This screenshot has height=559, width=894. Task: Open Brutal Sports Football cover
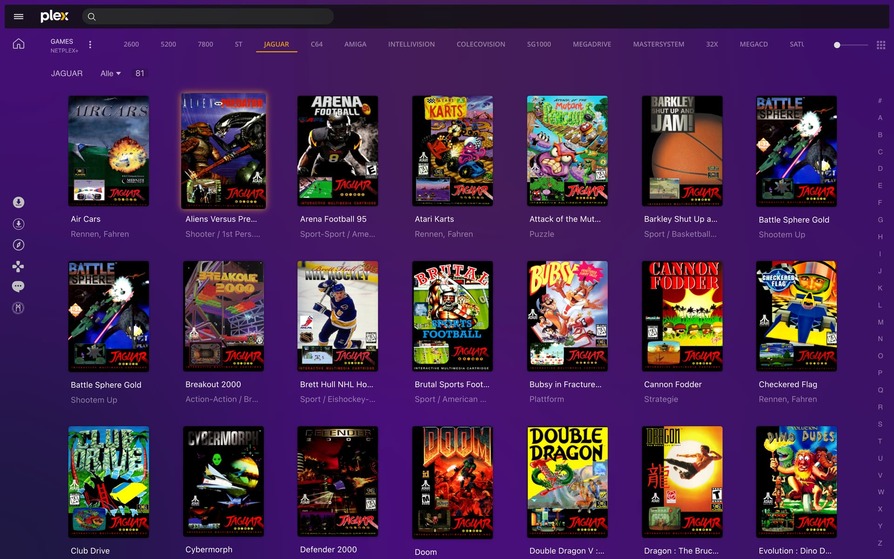click(453, 316)
